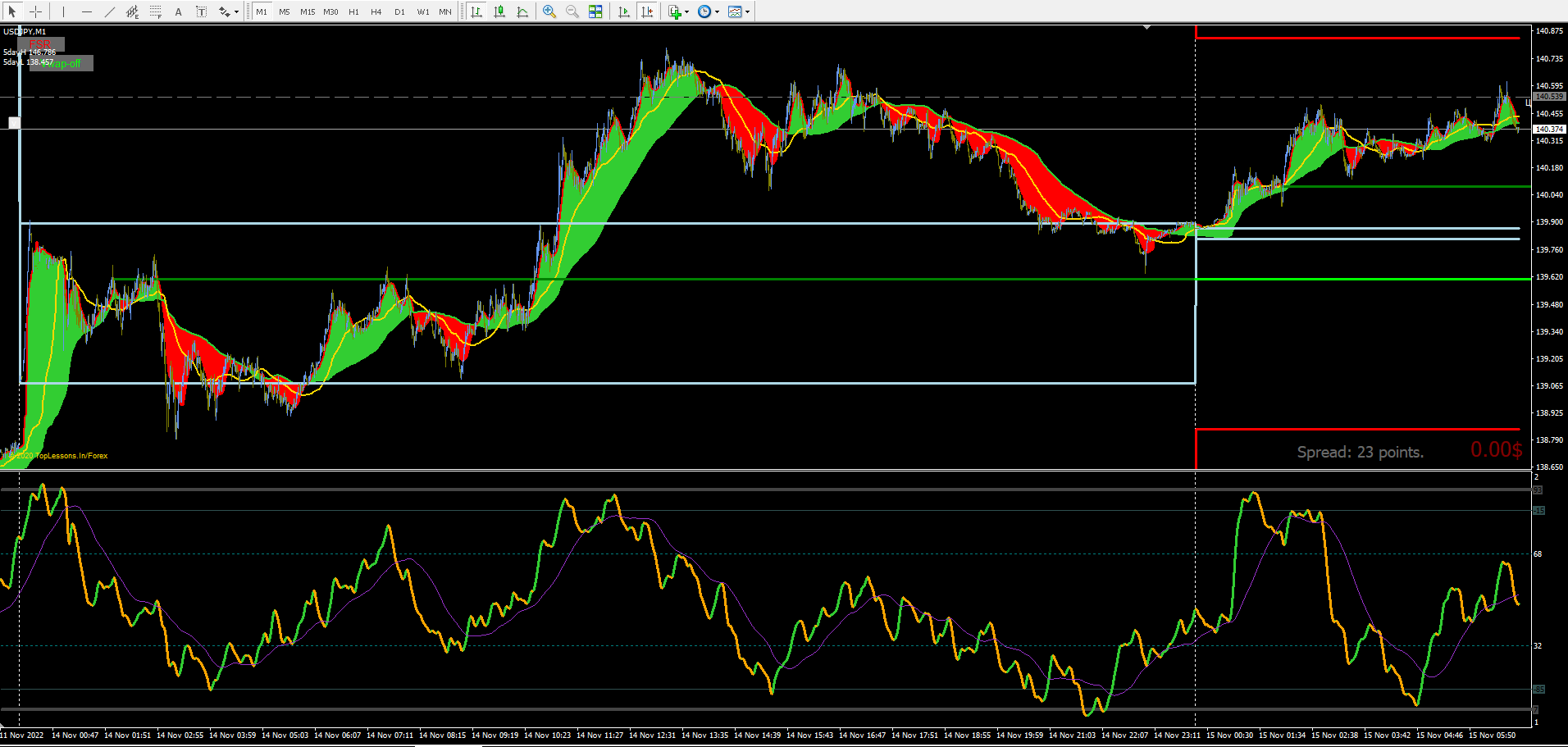Click the 140.539 price level label
Viewport: 1568px width, 747px height.
(1549, 97)
